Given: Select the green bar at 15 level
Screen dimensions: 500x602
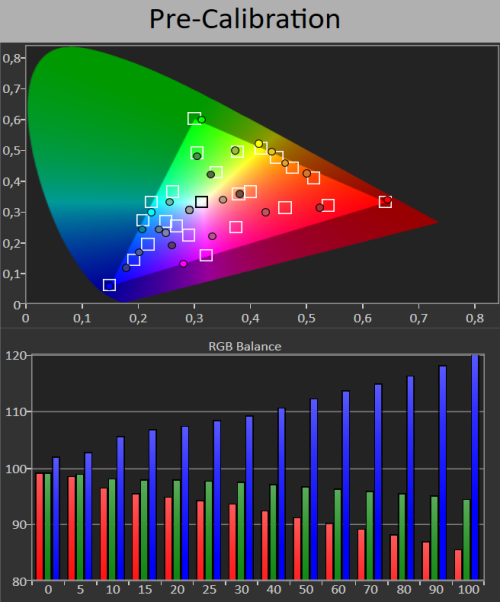Looking at the screenshot, I should click(x=144, y=529).
